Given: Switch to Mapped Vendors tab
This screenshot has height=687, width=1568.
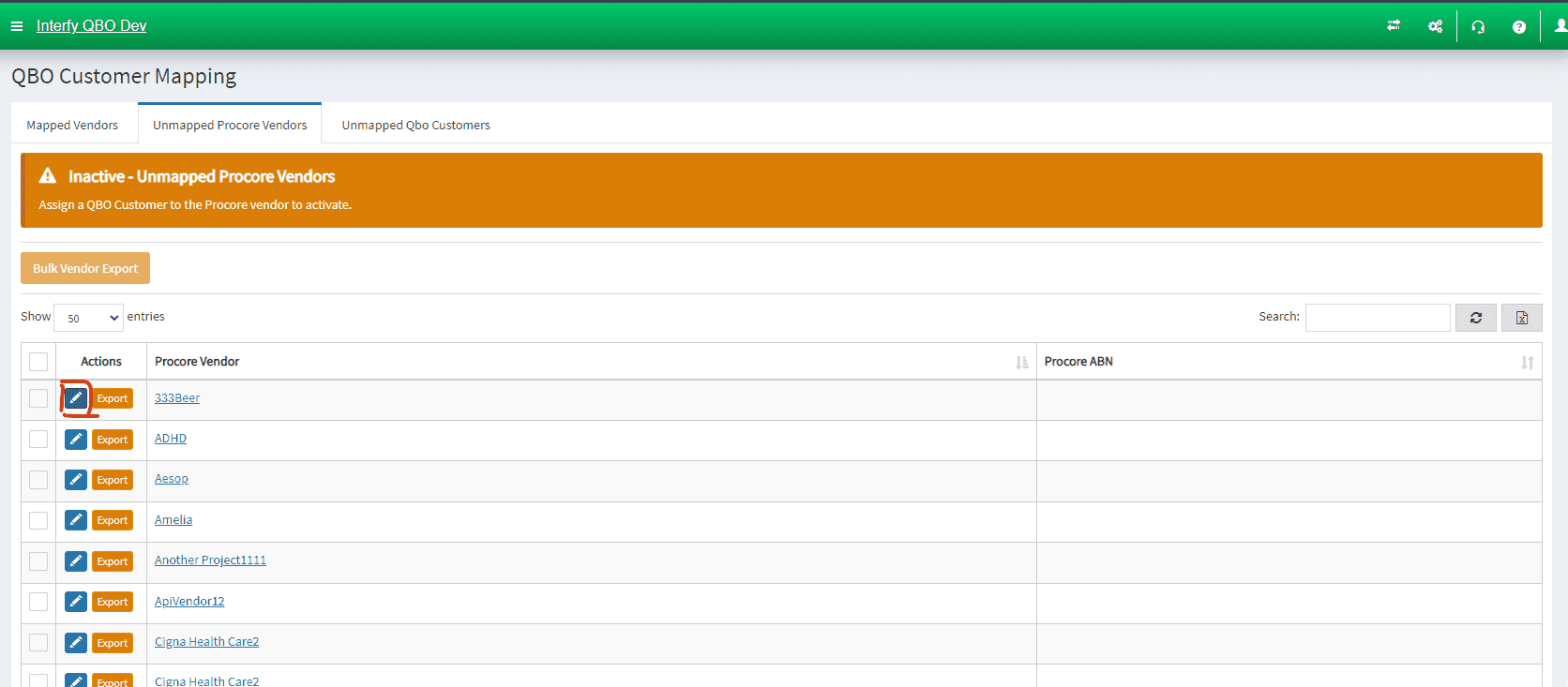Looking at the screenshot, I should [x=72, y=125].
